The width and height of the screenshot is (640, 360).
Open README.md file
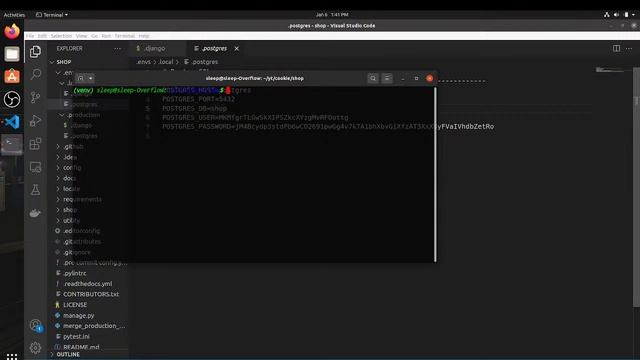(89, 347)
